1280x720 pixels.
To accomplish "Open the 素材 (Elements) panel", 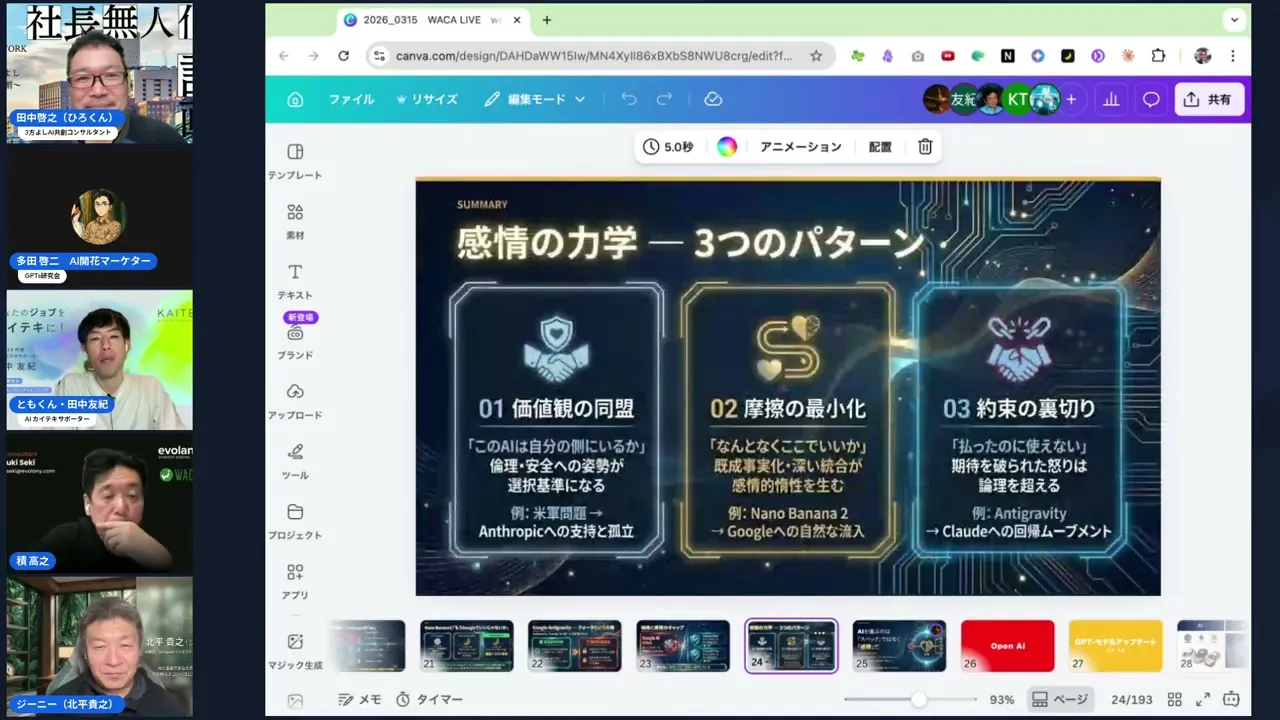I will point(295,220).
